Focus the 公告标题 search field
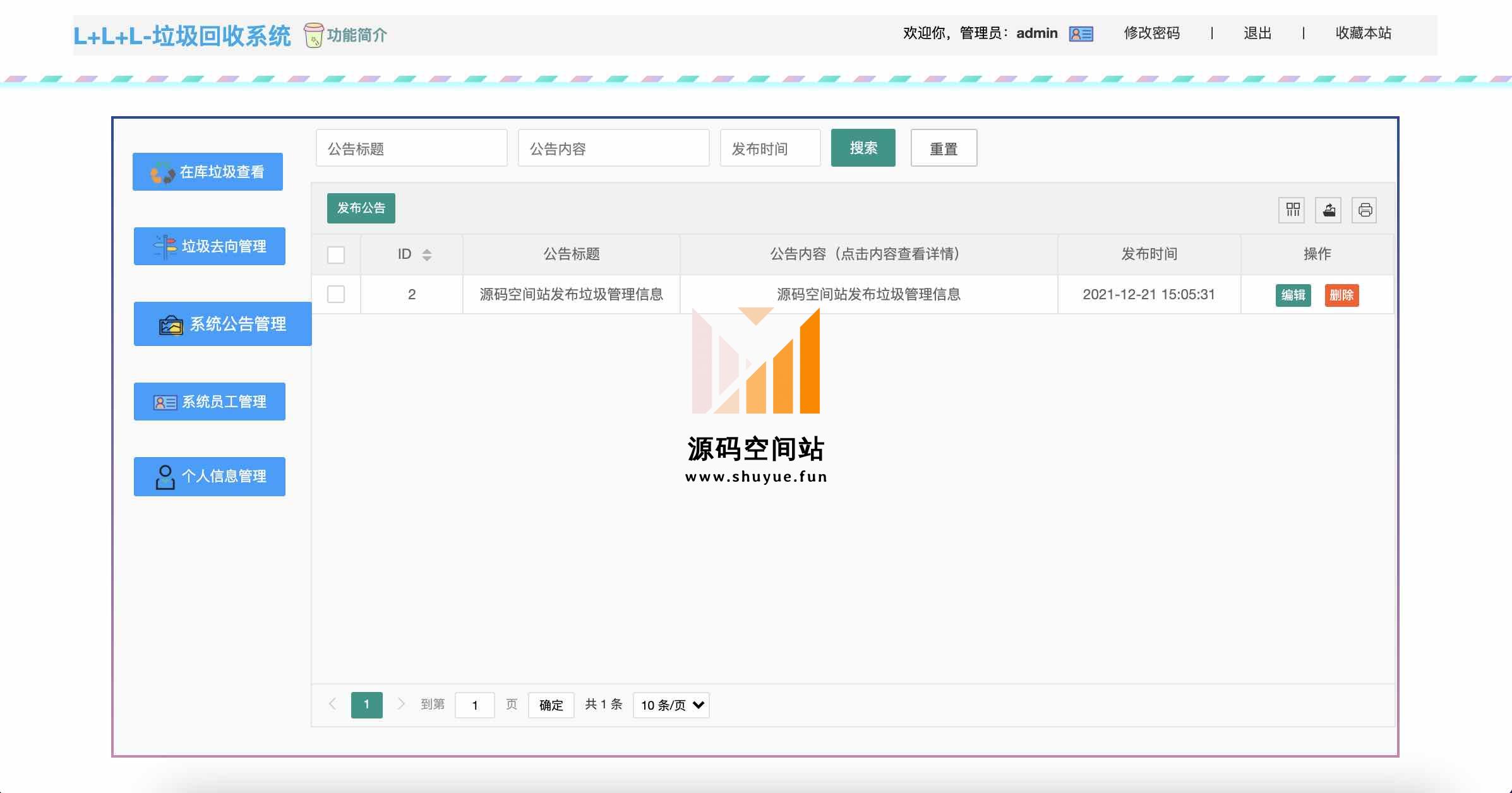1512x793 pixels. (x=412, y=148)
